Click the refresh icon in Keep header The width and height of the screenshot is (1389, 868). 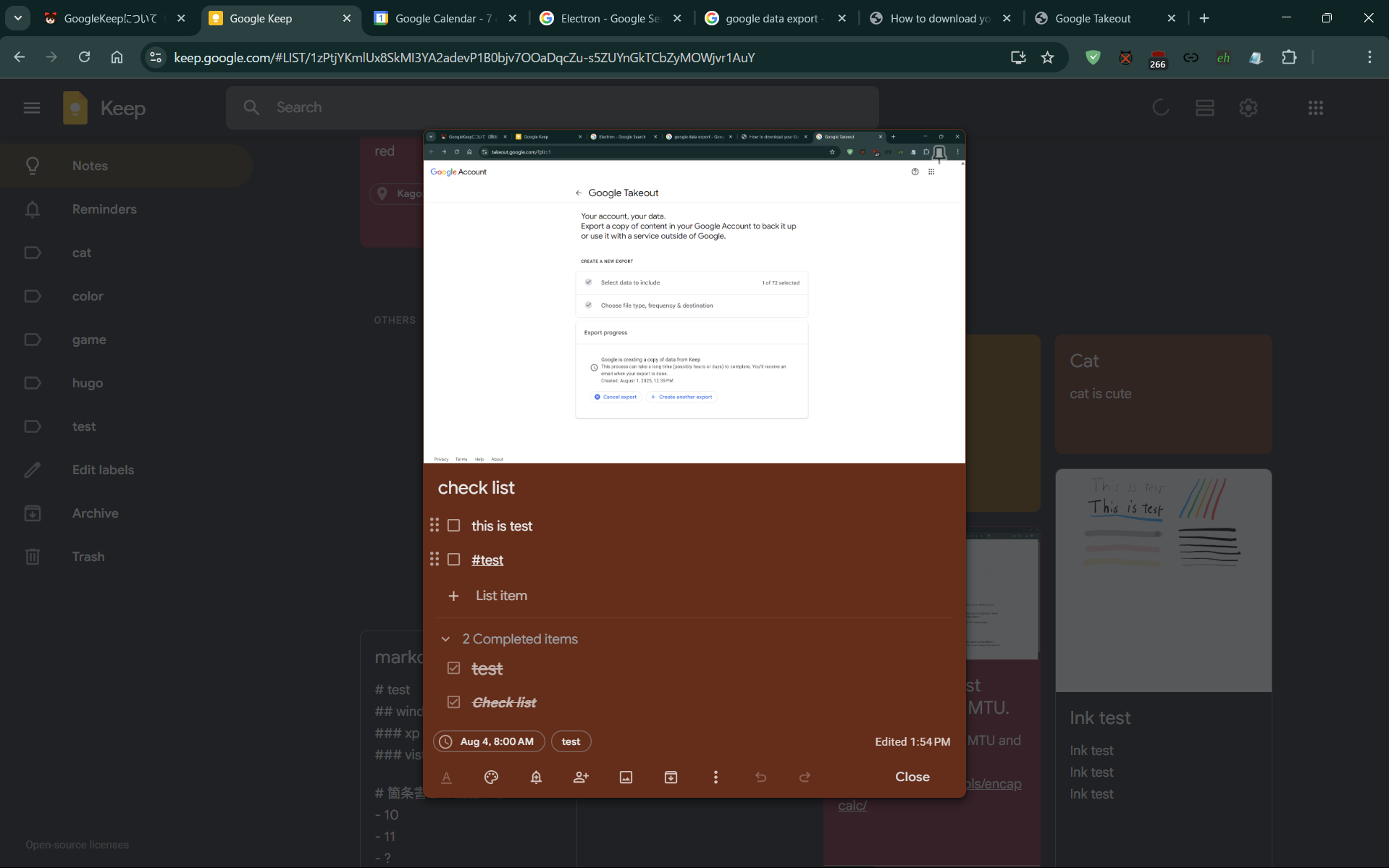coord(1161,108)
